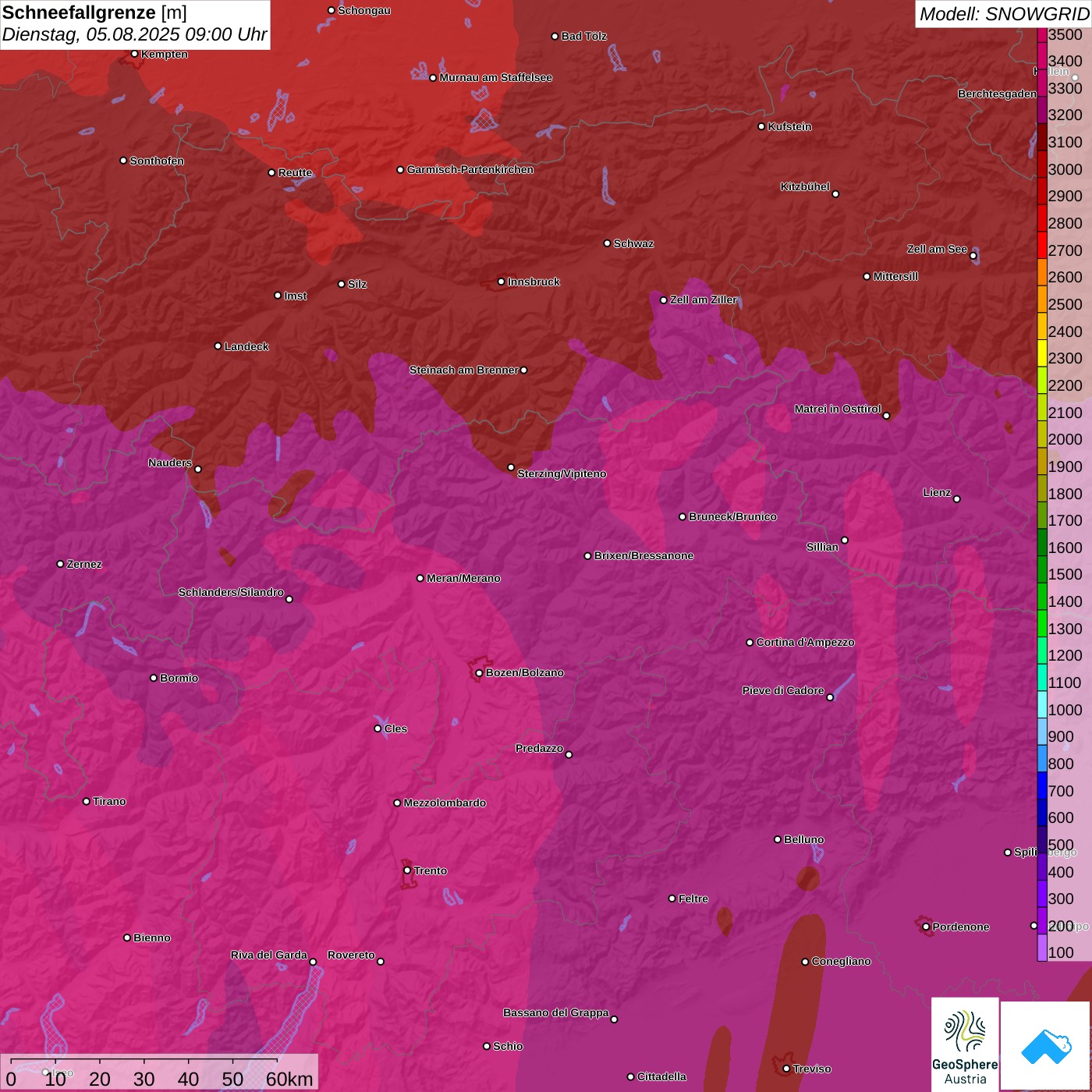This screenshot has height=1092, width=1092.
Task: Select the Pieve di Cadore label
Action: [x=783, y=690]
